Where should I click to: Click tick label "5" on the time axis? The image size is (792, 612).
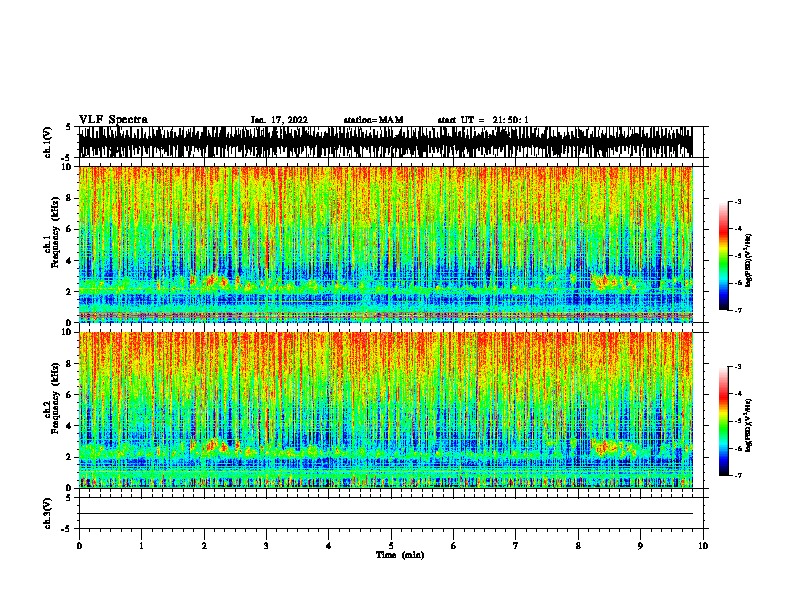click(x=391, y=546)
